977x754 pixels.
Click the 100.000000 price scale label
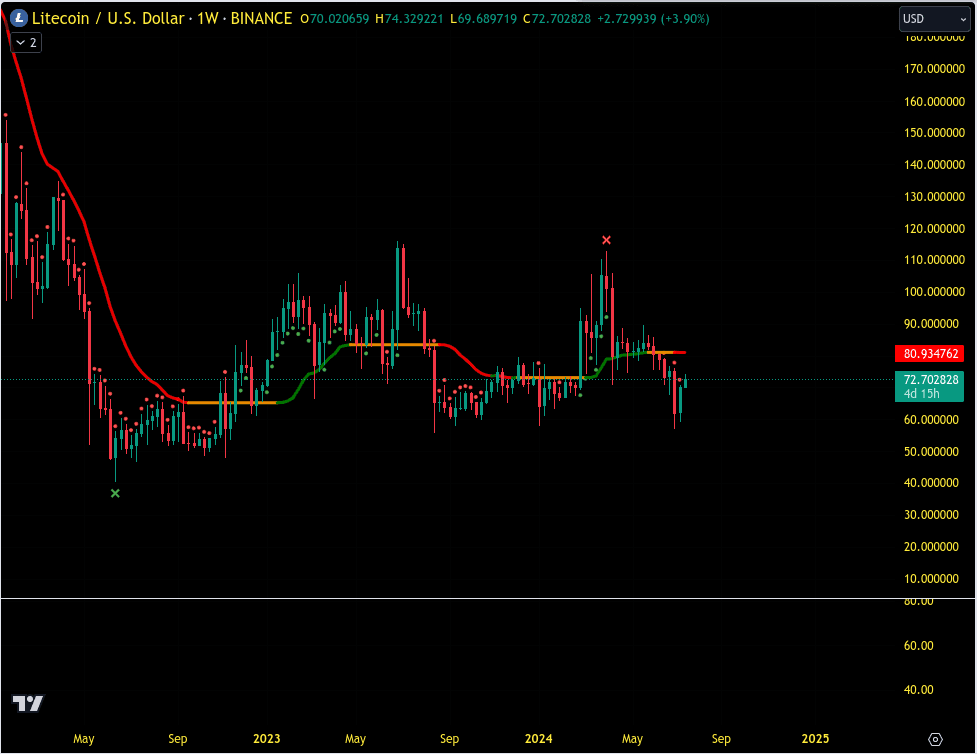point(934,292)
